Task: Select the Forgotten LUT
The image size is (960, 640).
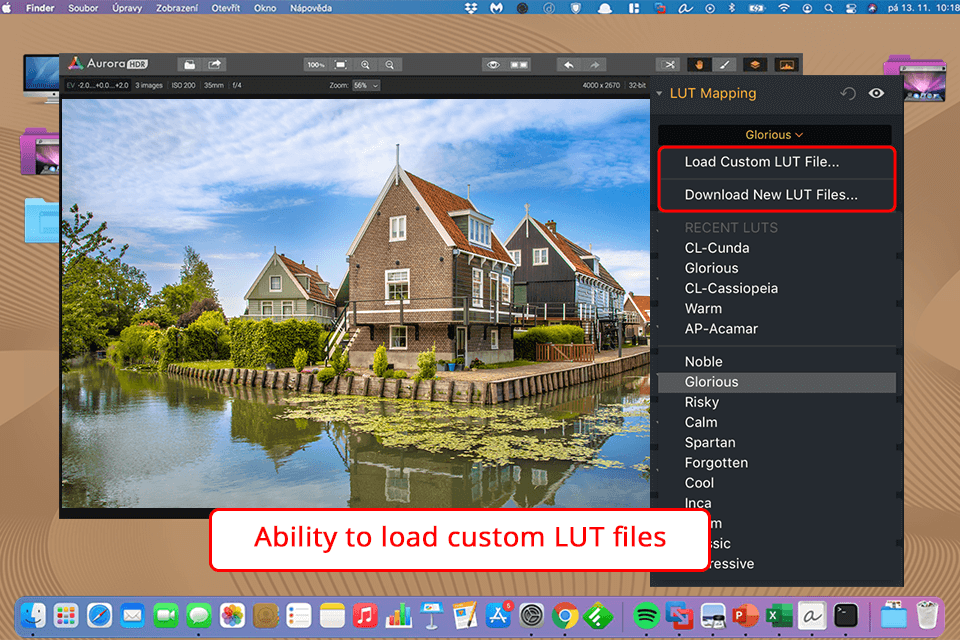Action: click(716, 463)
